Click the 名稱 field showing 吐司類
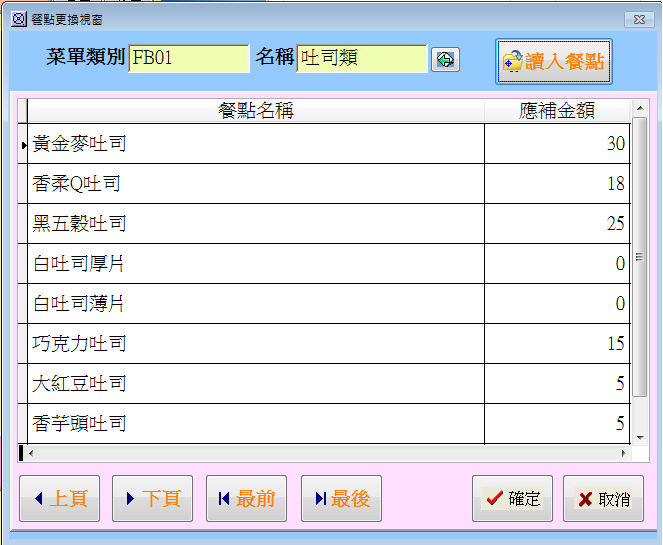This screenshot has height=545, width=663. pyautogui.click(x=361, y=59)
